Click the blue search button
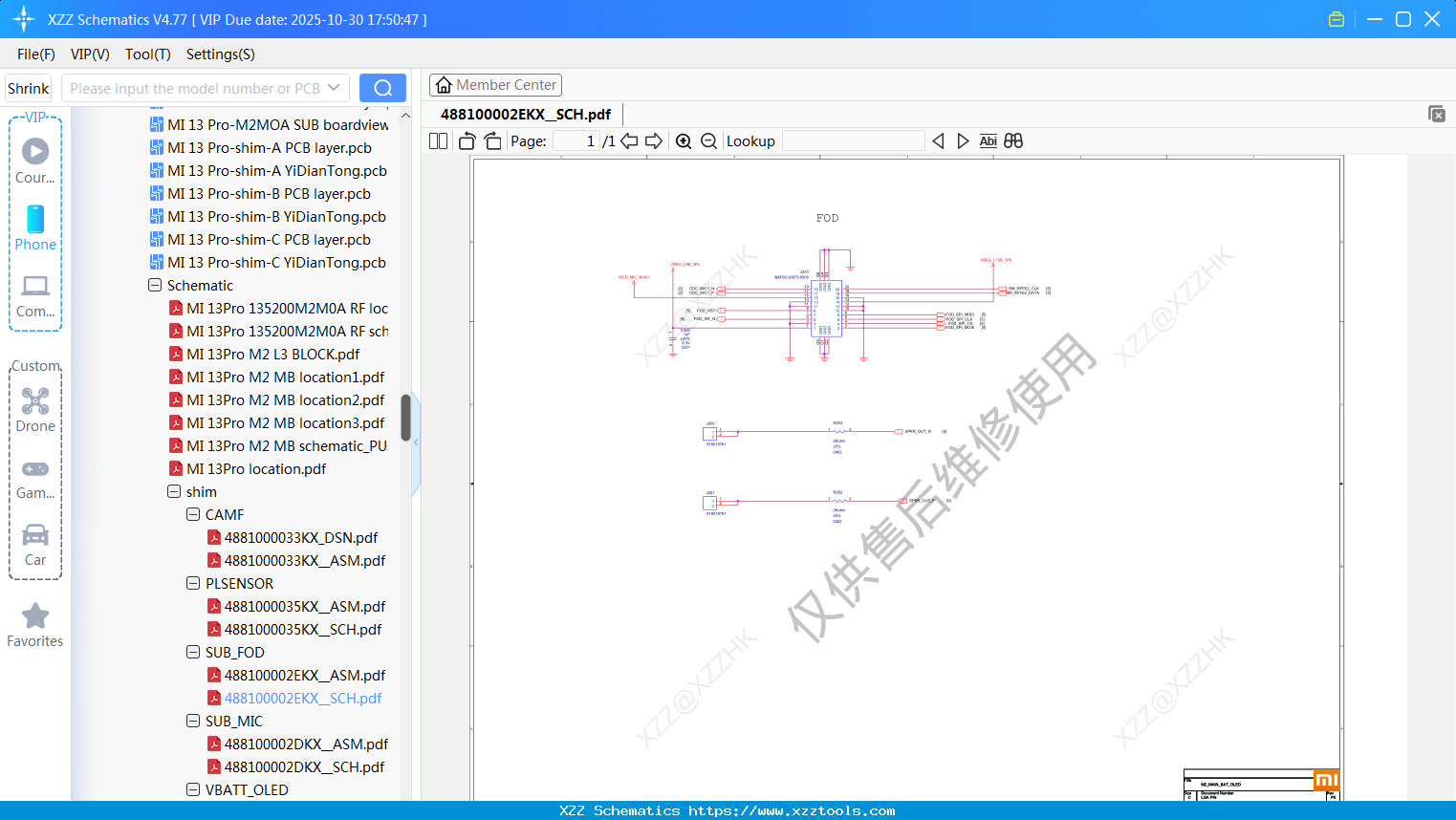 click(x=382, y=88)
